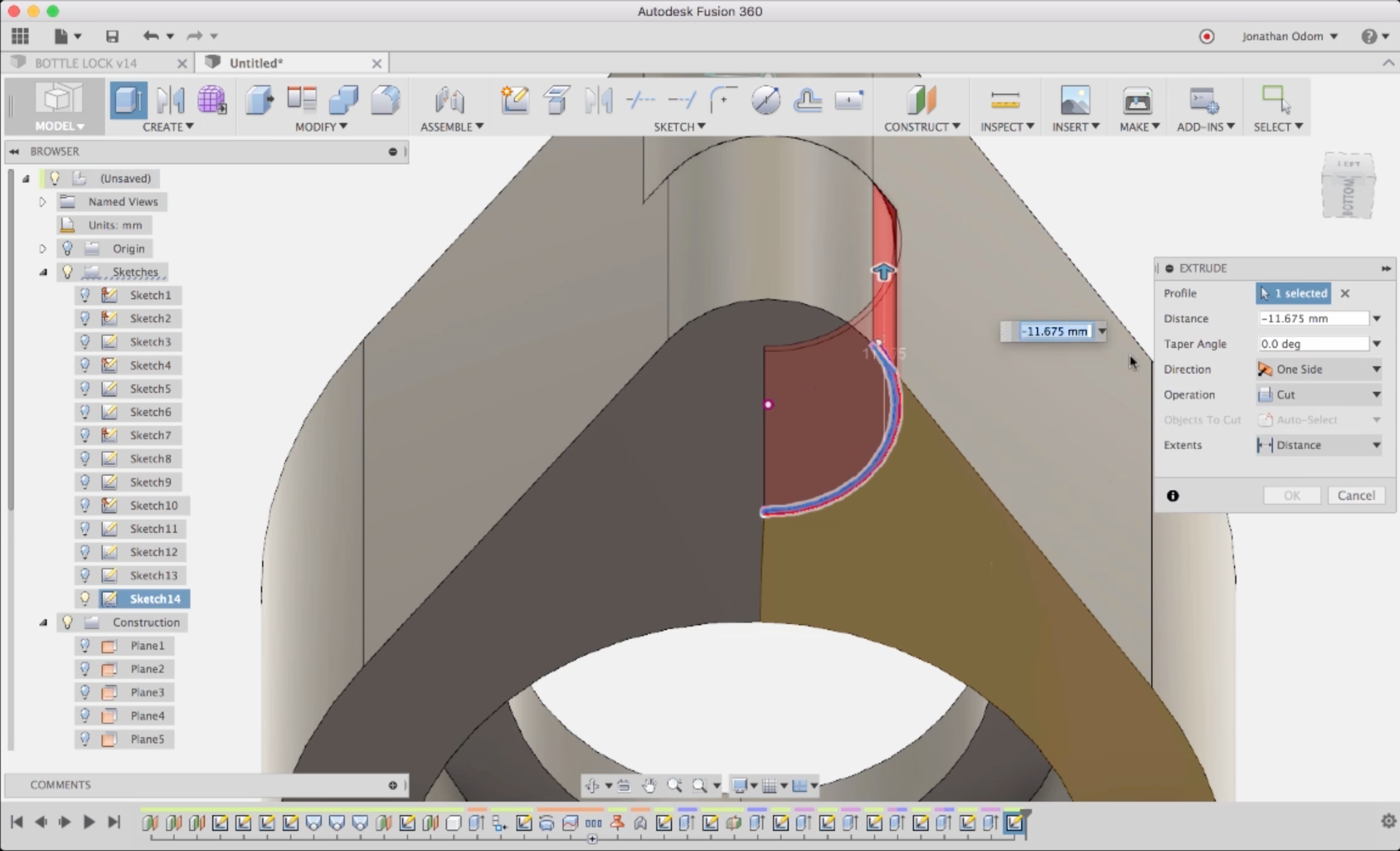Click the save icon in top bar

tap(112, 36)
